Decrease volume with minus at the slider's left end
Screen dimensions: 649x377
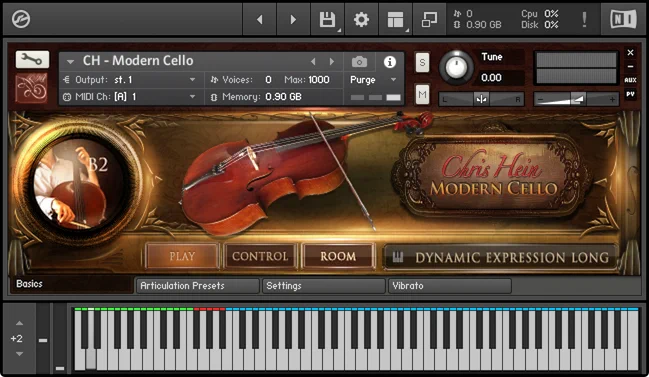point(540,99)
